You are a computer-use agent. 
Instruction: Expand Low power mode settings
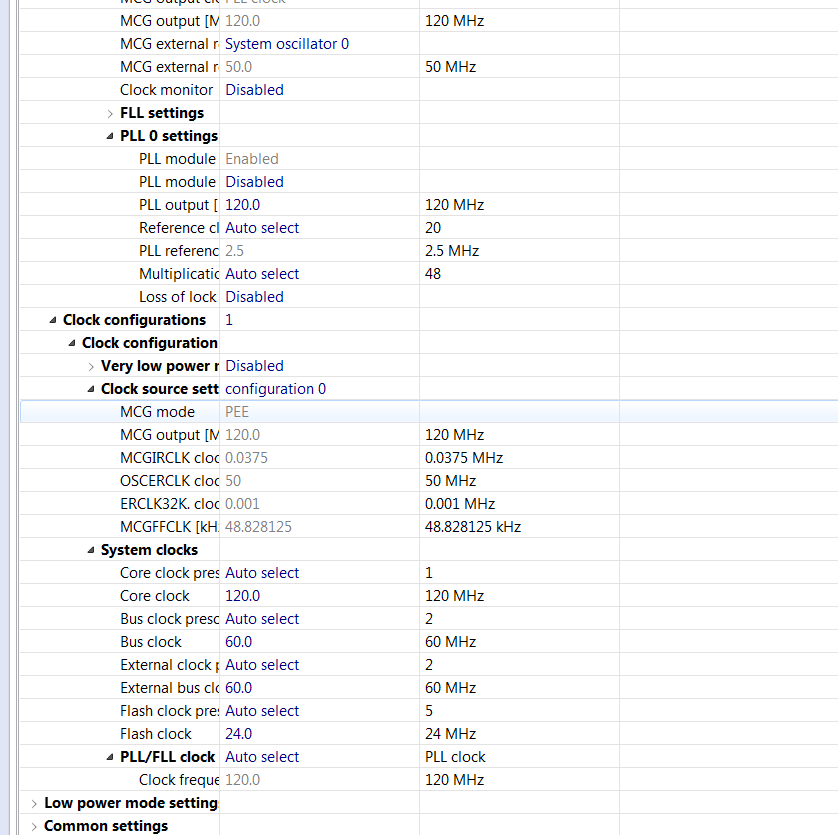pyautogui.click(x=34, y=803)
